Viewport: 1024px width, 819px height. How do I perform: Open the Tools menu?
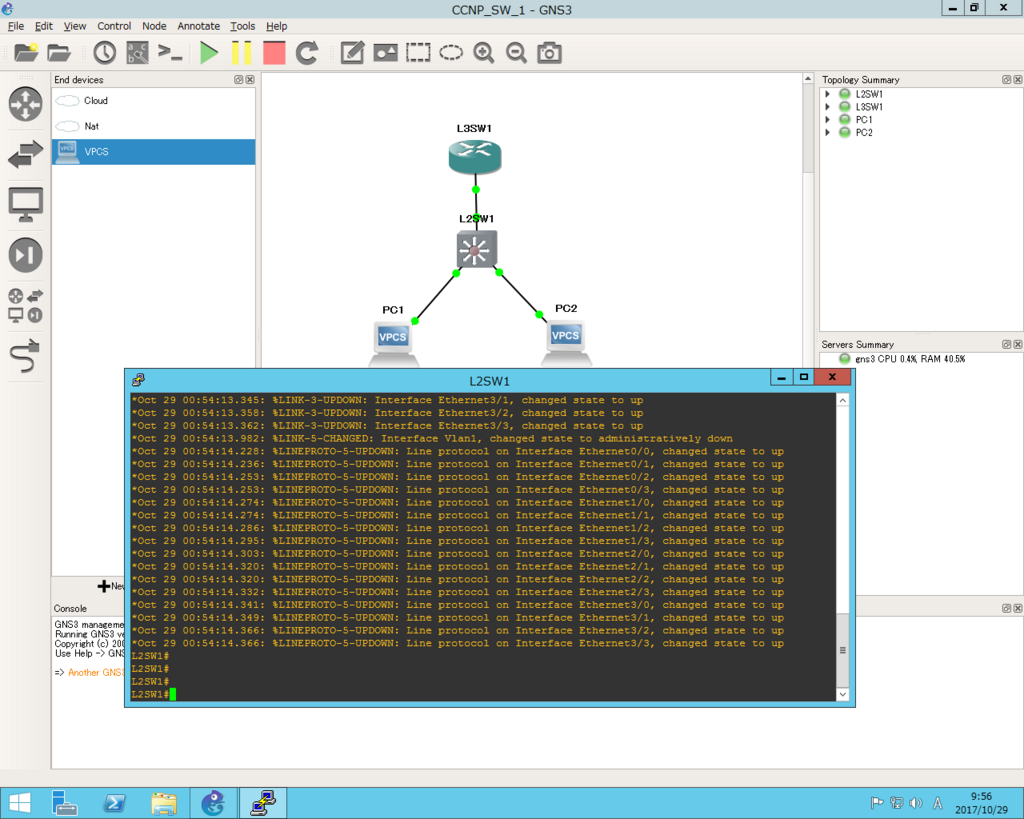point(242,26)
